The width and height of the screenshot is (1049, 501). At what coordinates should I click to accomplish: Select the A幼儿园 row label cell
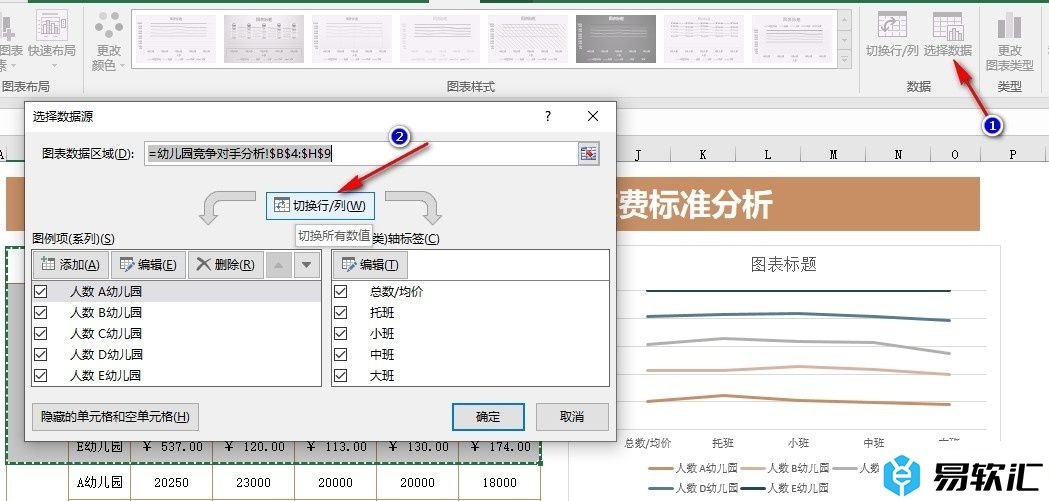point(100,482)
